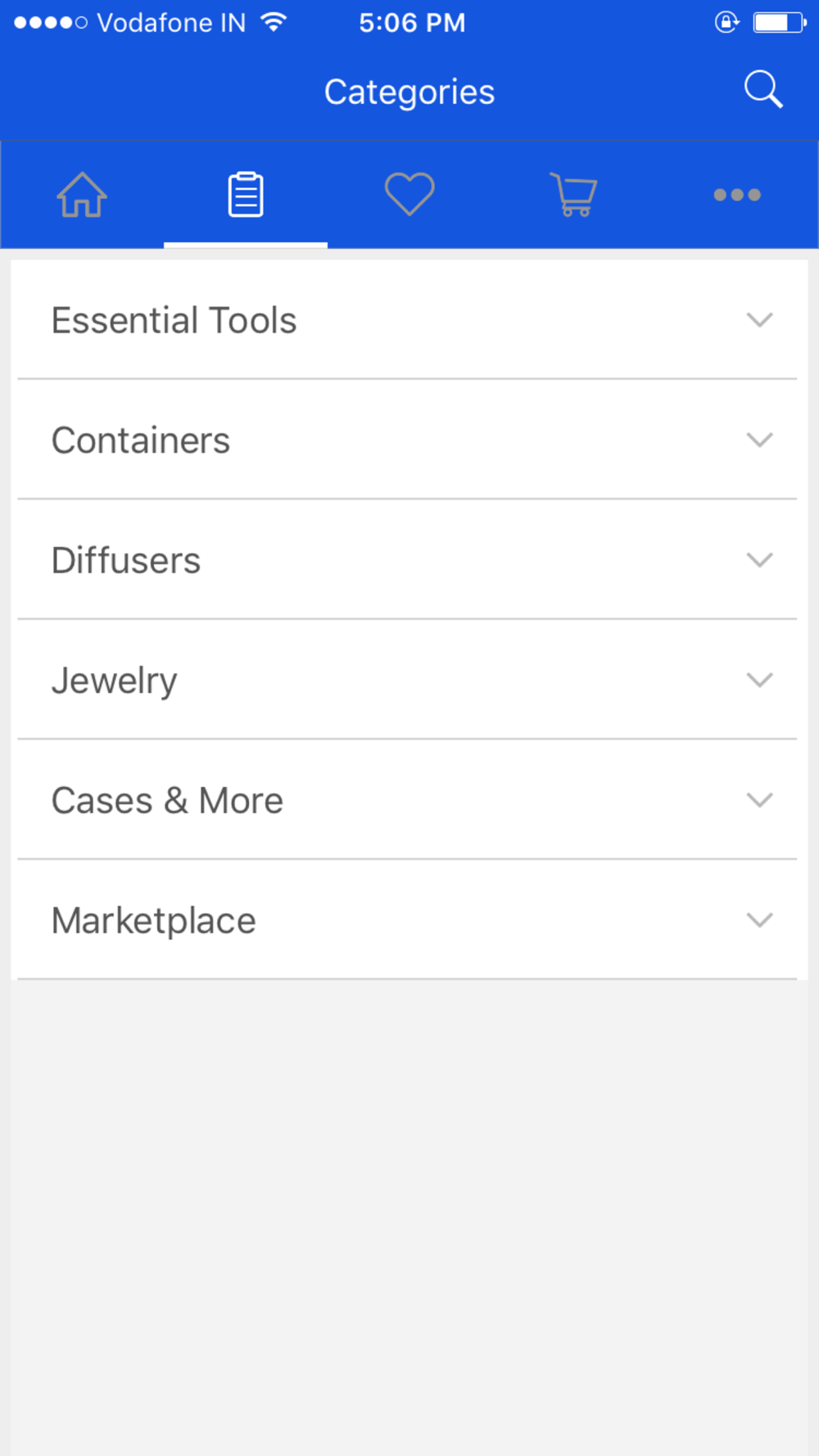
Task: Open the Diffusers category label
Action: 125,561
